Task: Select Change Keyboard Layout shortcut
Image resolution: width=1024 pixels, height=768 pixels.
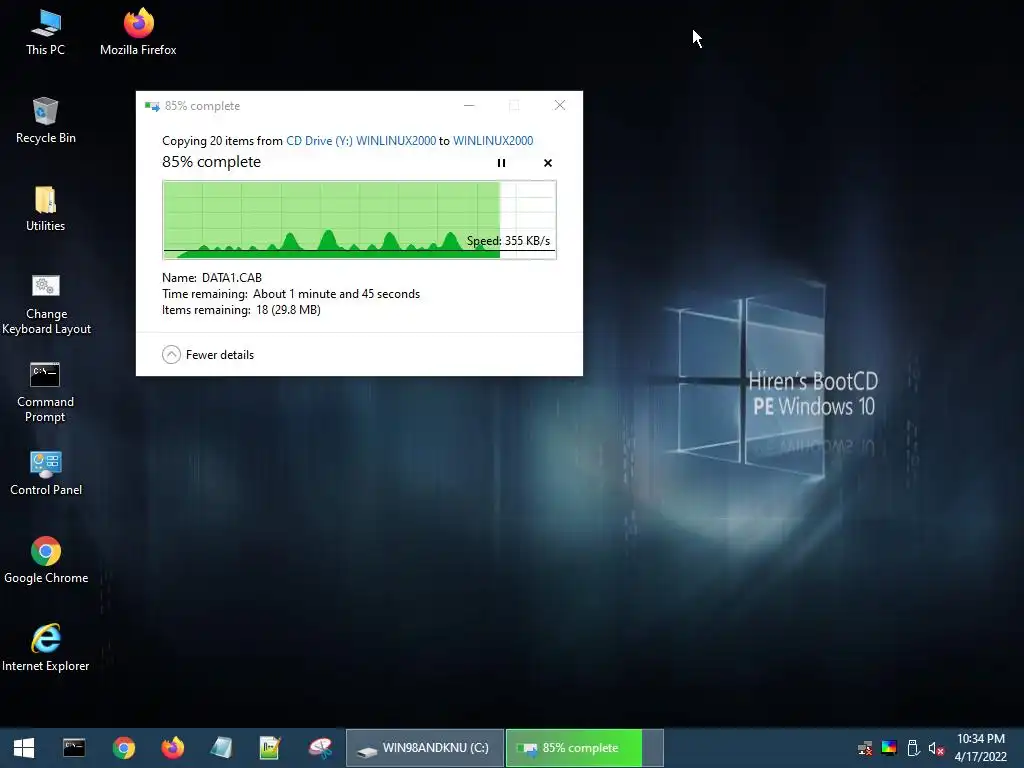Action: point(46,304)
